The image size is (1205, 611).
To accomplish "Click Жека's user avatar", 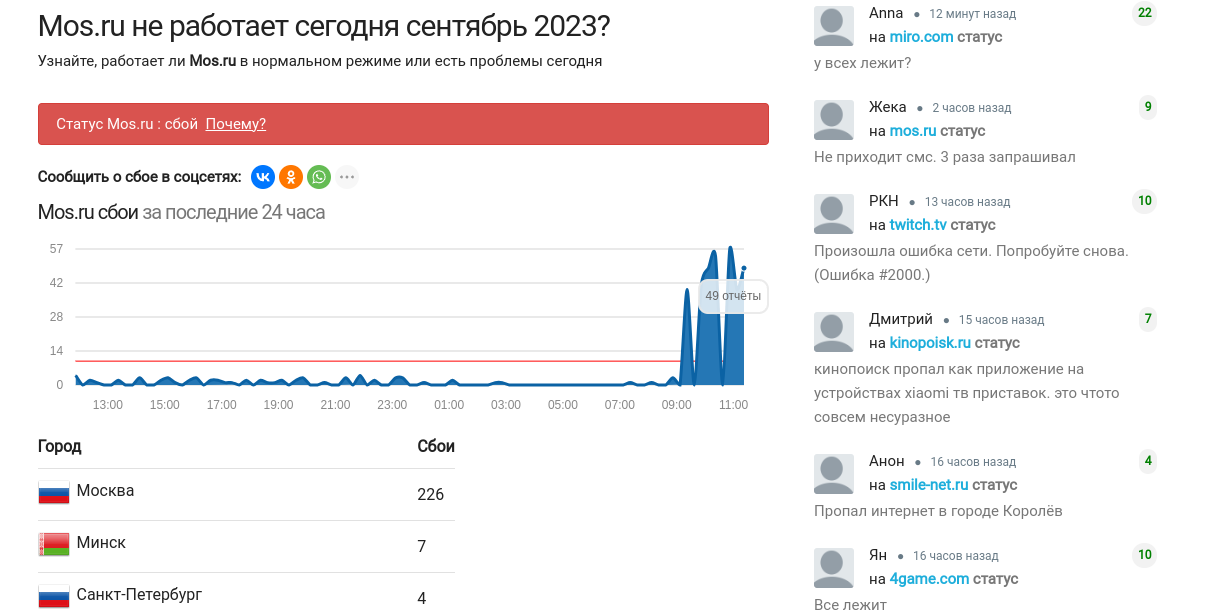I will pos(834,120).
